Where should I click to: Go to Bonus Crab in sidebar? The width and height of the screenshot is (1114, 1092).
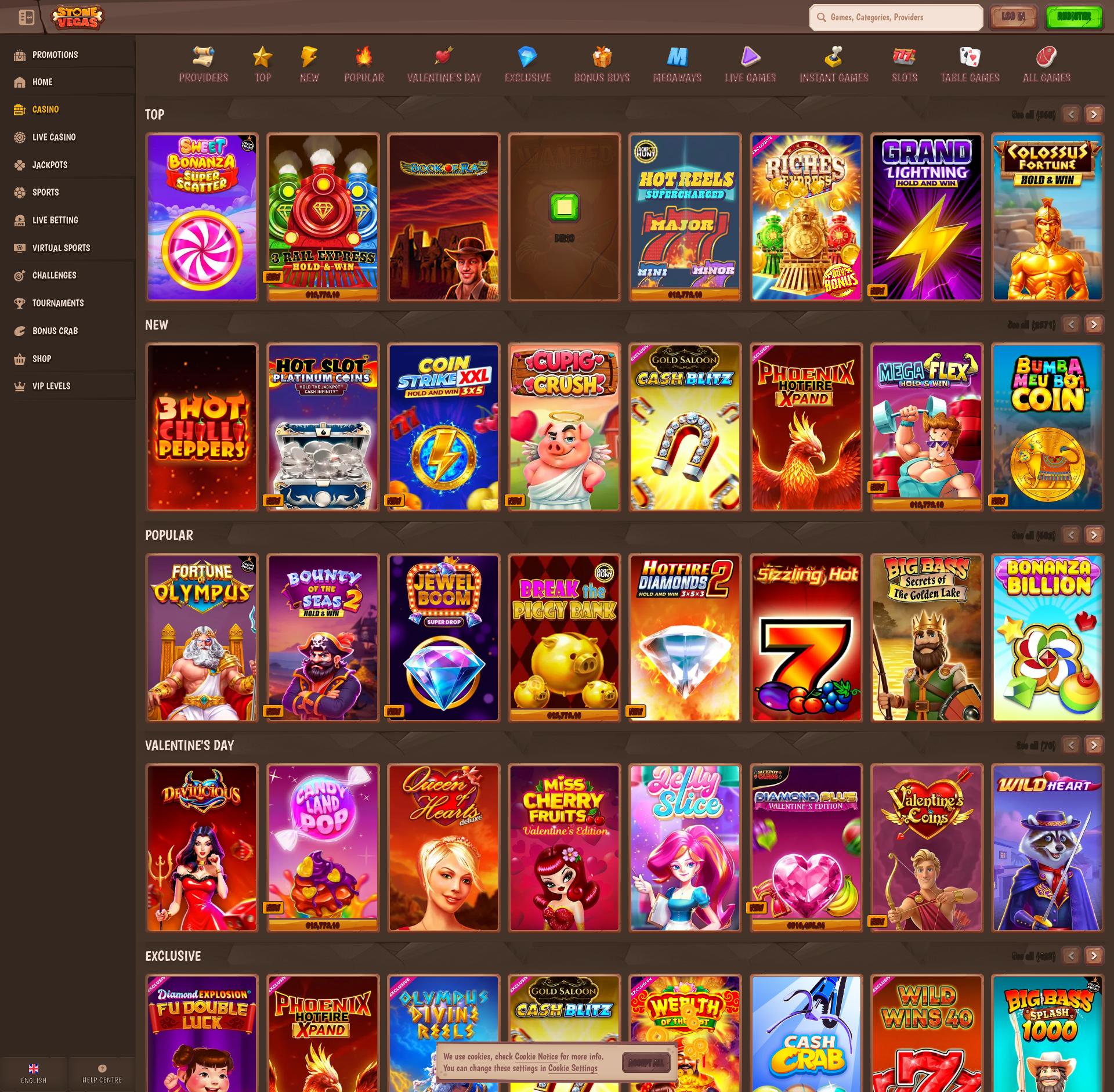pos(55,331)
